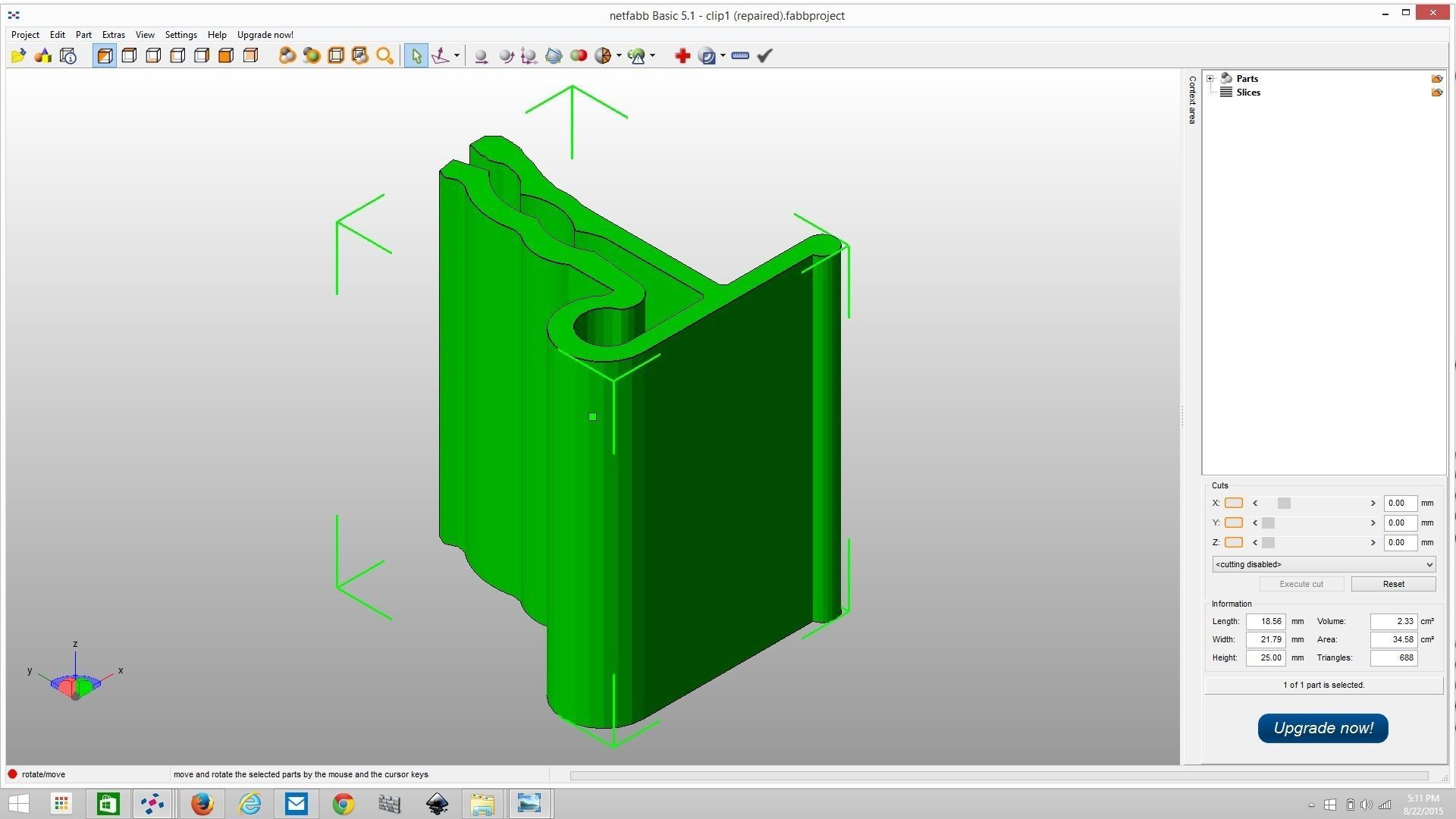Activate the arrow selection mode icon

point(416,55)
